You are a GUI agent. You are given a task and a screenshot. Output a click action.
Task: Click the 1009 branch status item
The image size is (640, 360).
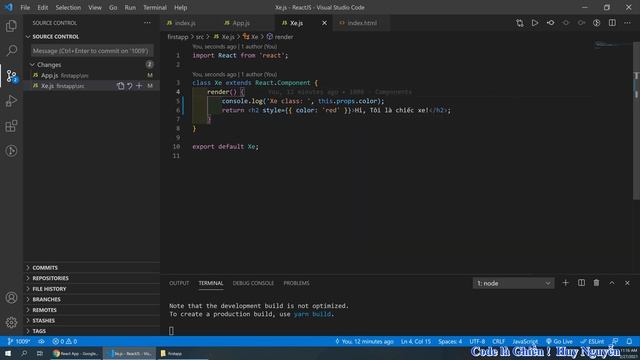tap(19, 341)
